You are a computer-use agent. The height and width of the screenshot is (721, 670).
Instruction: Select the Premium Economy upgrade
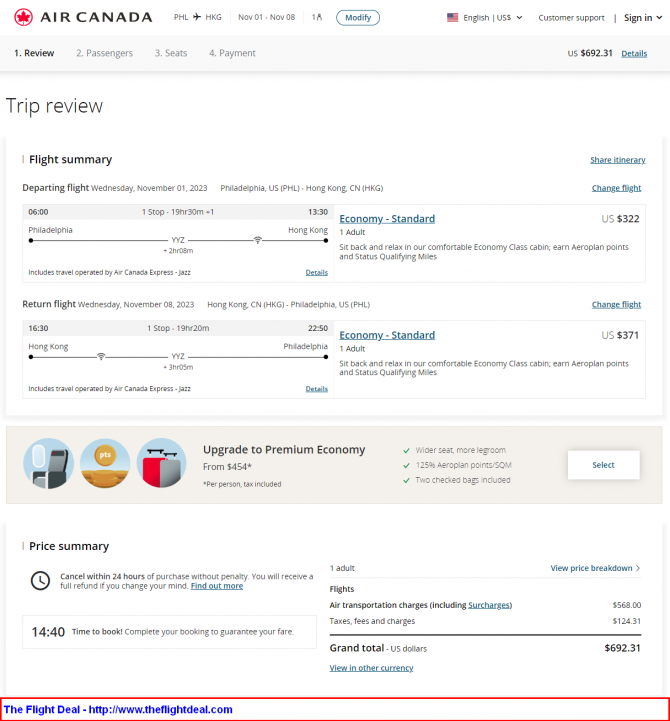click(x=603, y=465)
